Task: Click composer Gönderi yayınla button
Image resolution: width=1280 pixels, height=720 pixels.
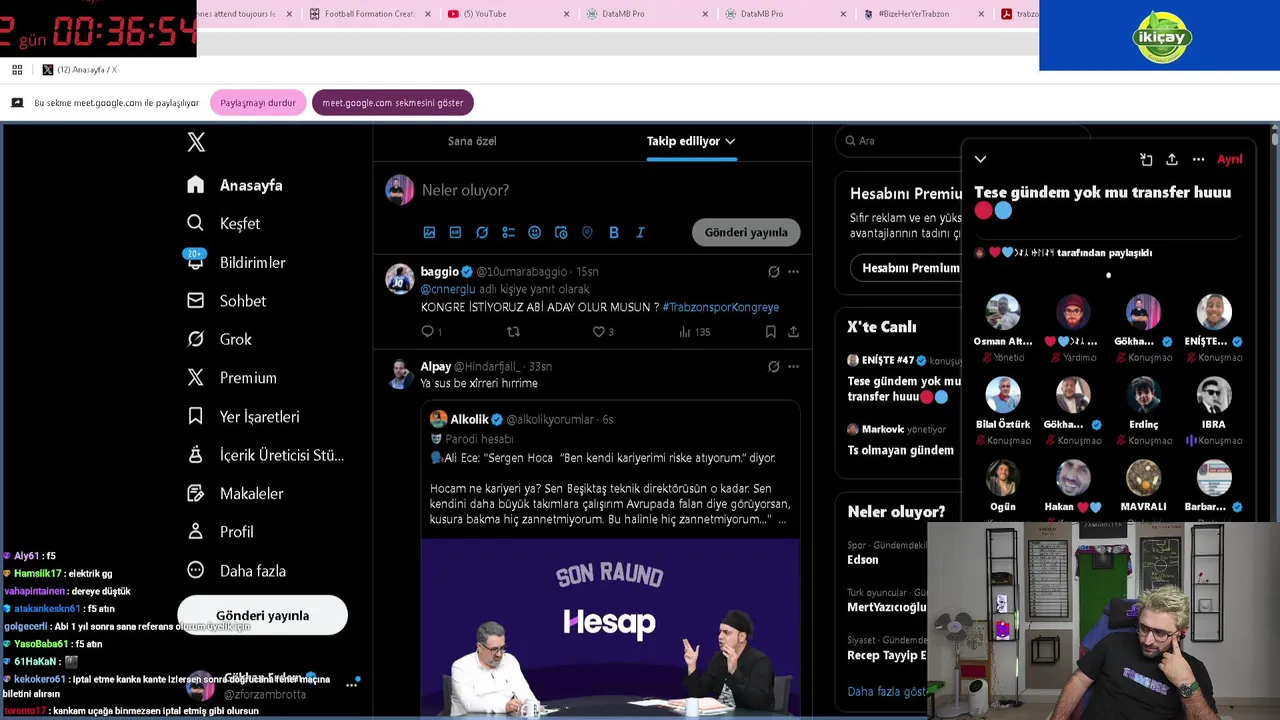Action: 746,232
